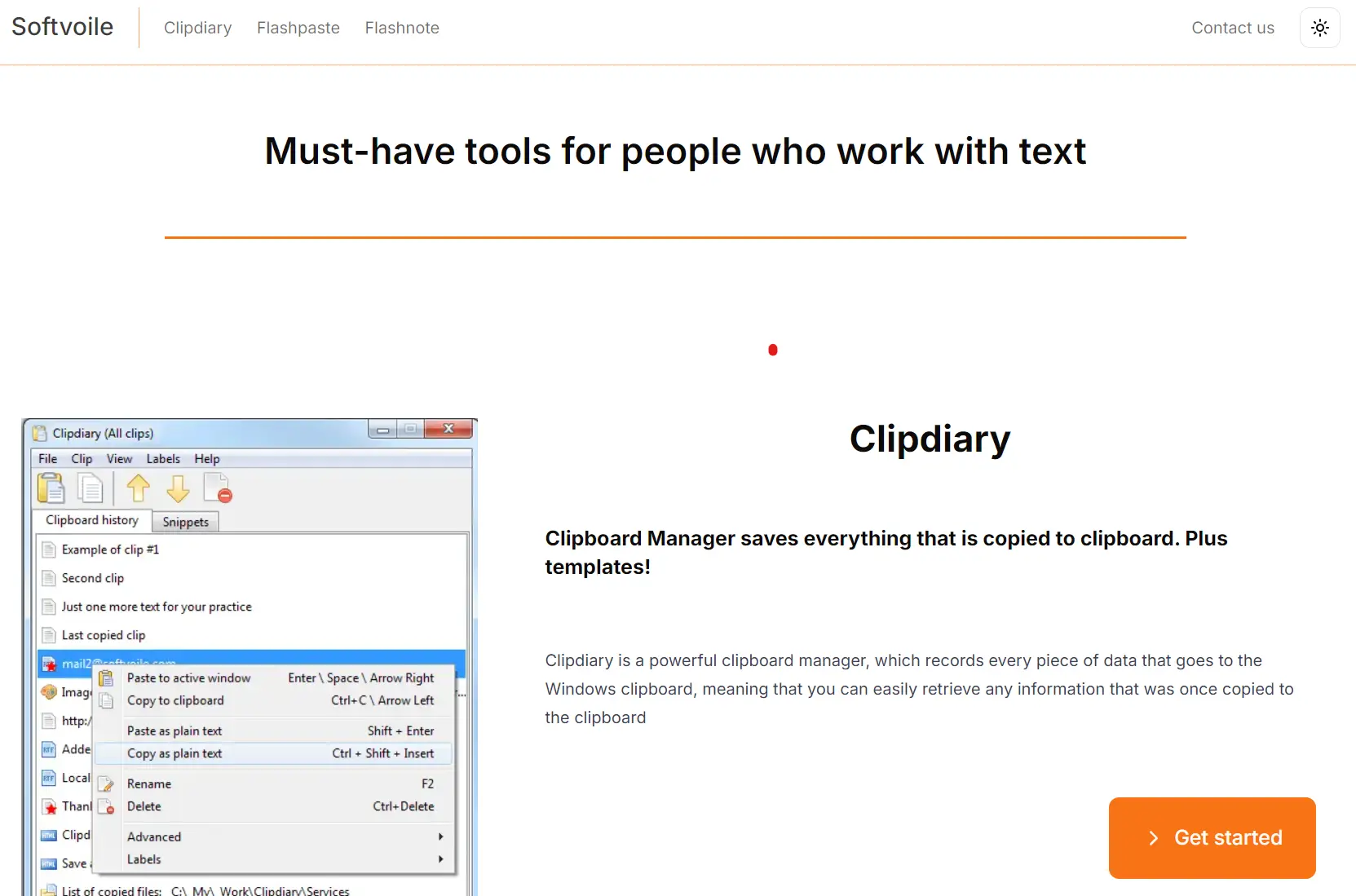Image resolution: width=1356 pixels, height=896 pixels.
Task: Click the delete clip toolbar icon
Action: [x=218, y=488]
